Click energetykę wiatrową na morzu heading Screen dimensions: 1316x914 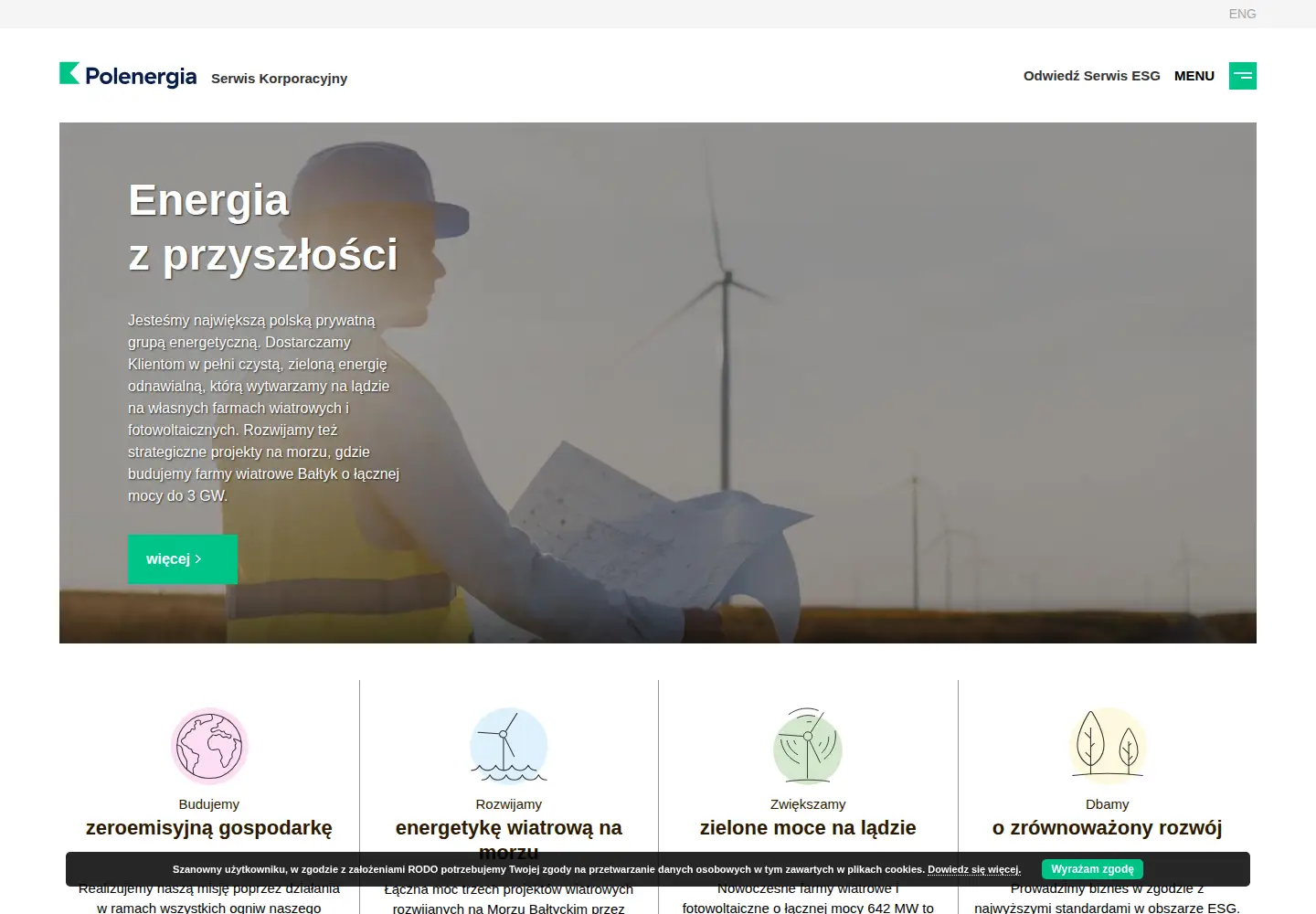click(x=509, y=839)
